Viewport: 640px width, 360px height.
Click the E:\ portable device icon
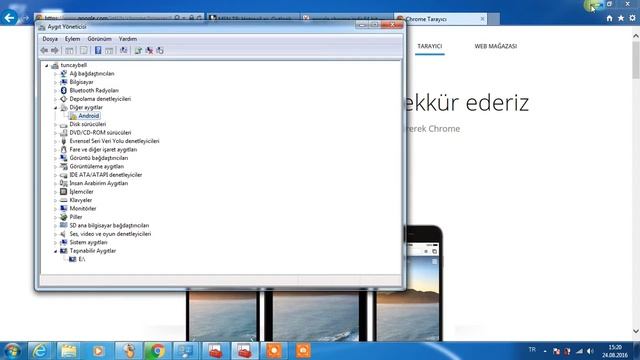tap(73, 259)
